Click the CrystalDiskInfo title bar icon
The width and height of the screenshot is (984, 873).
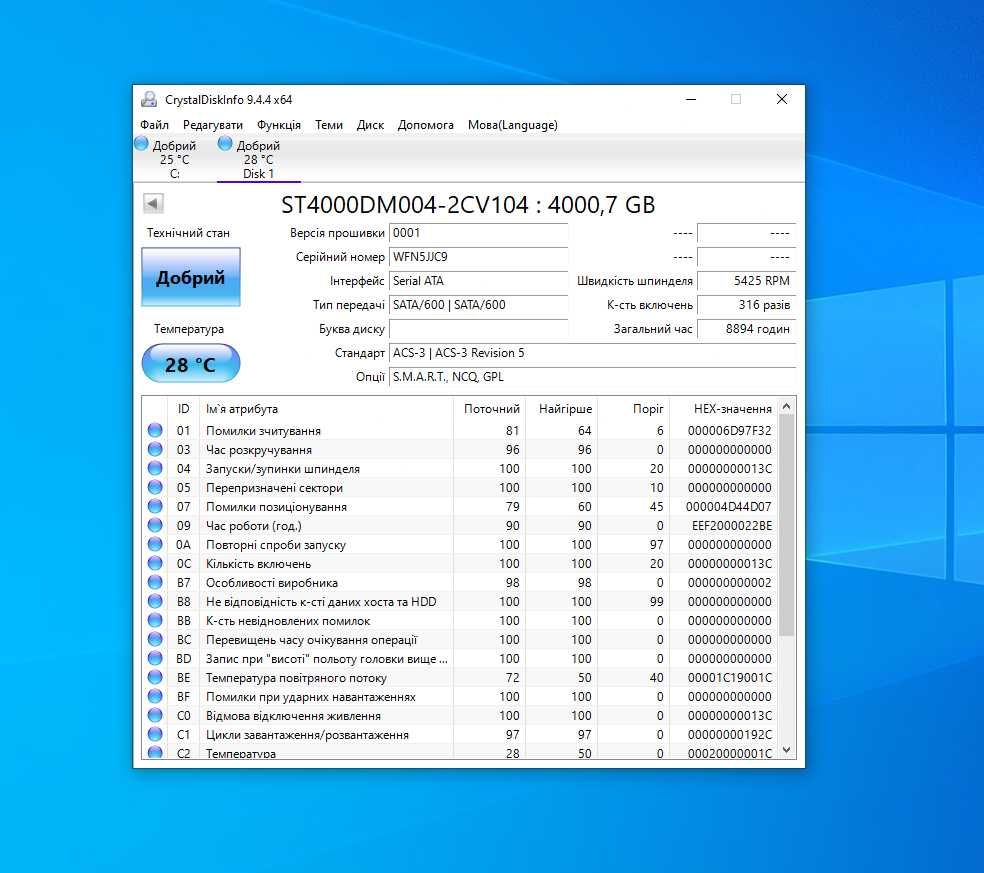point(149,99)
